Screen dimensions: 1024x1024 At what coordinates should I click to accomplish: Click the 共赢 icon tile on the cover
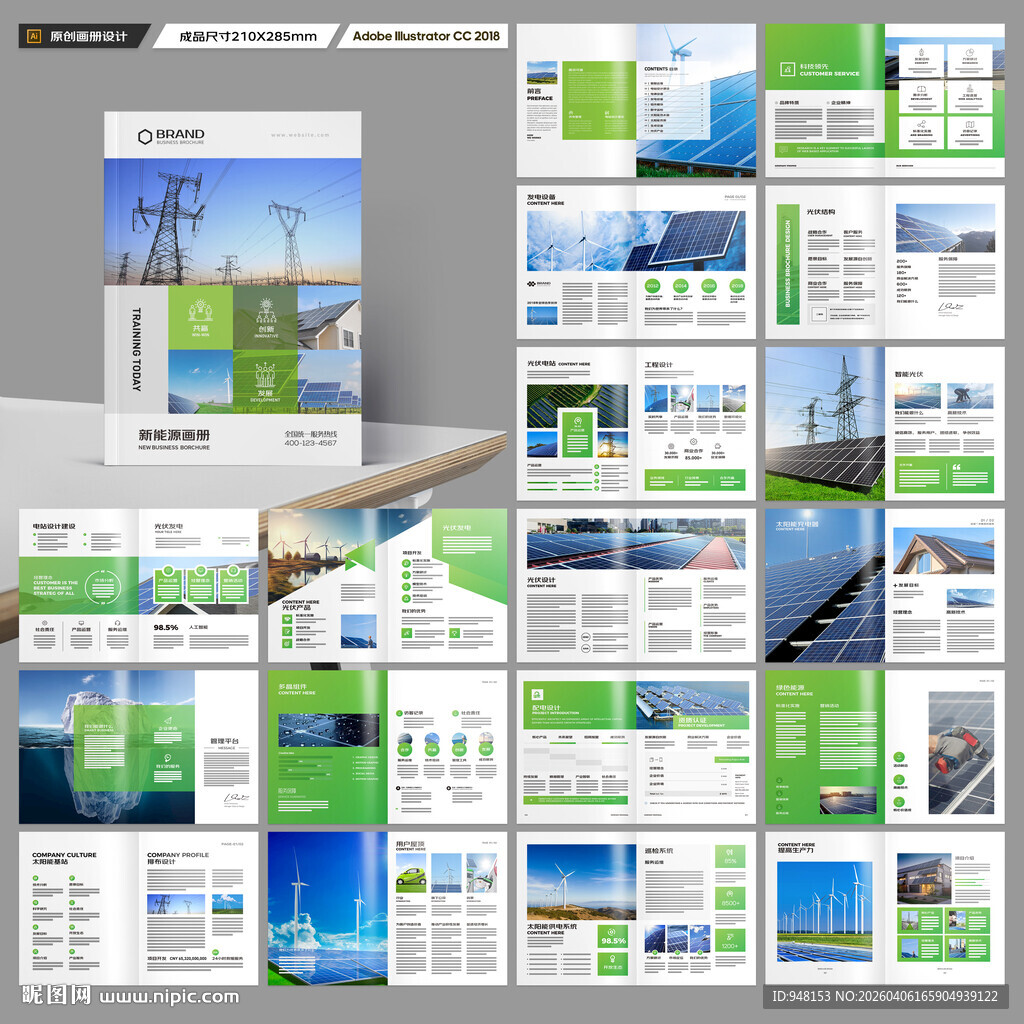[200, 318]
